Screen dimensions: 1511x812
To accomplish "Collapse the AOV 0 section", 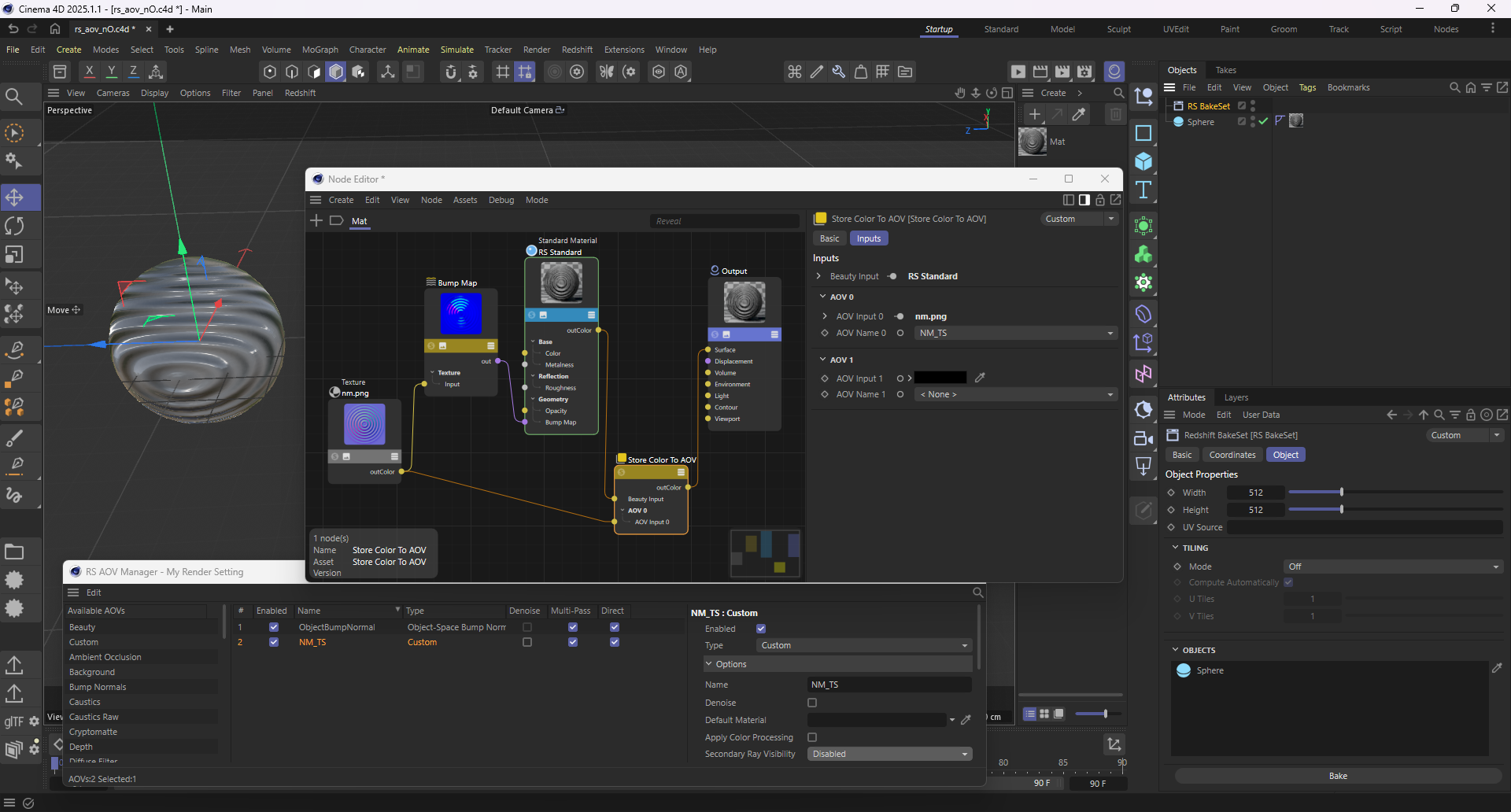I will click(823, 297).
